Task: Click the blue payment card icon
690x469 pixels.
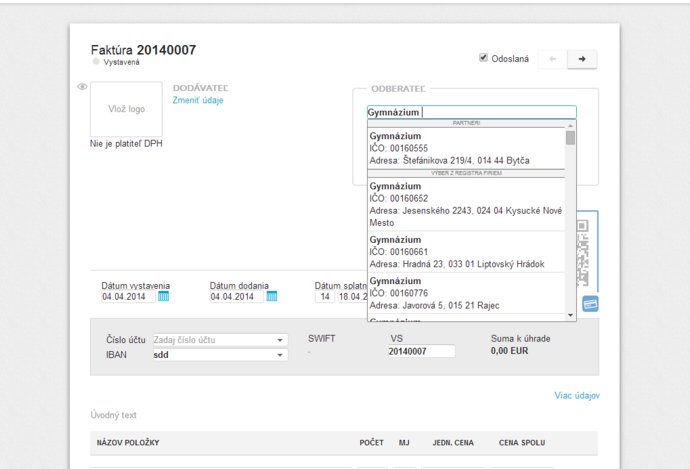Action: click(590, 304)
